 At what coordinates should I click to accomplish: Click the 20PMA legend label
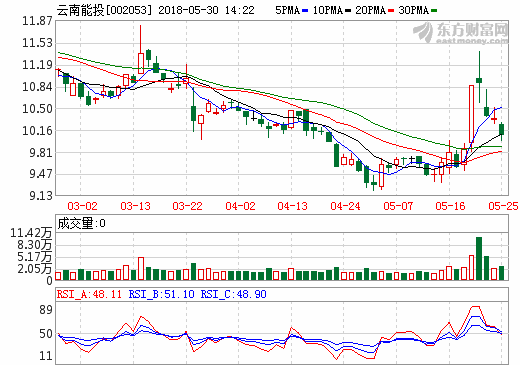point(371,10)
